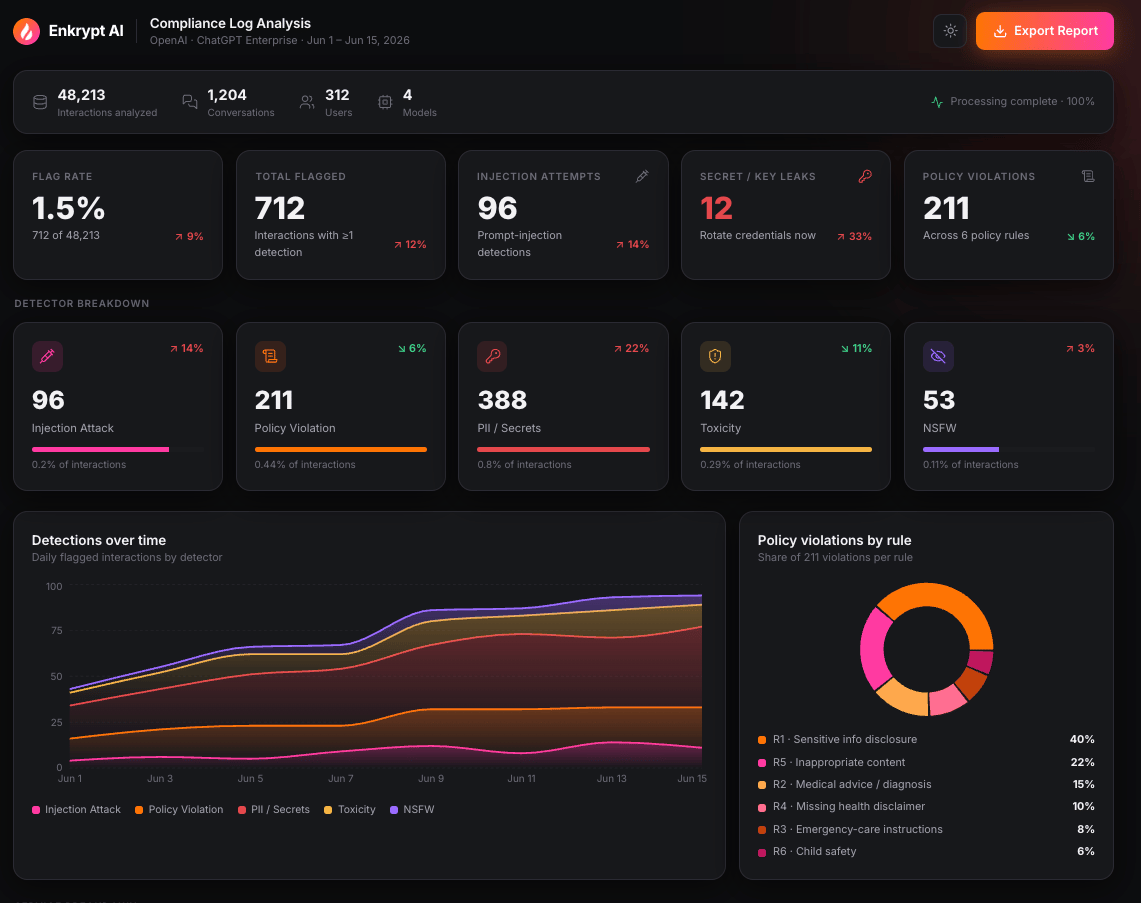The width and height of the screenshot is (1141, 903).
Task: Click the Injection Attack pink progress bar
Action: point(100,450)
